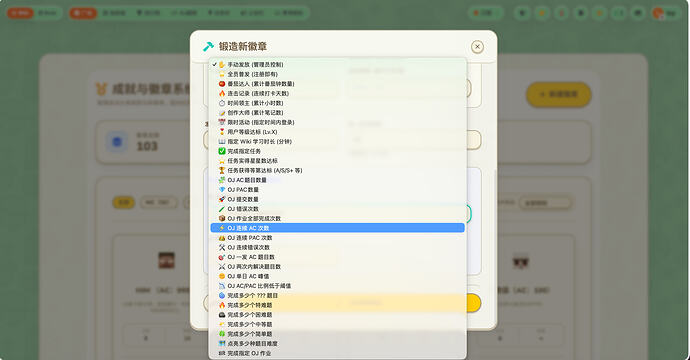
Task: Select 完成指定 OJ 作业 option
Action: [x=338, y=353]
